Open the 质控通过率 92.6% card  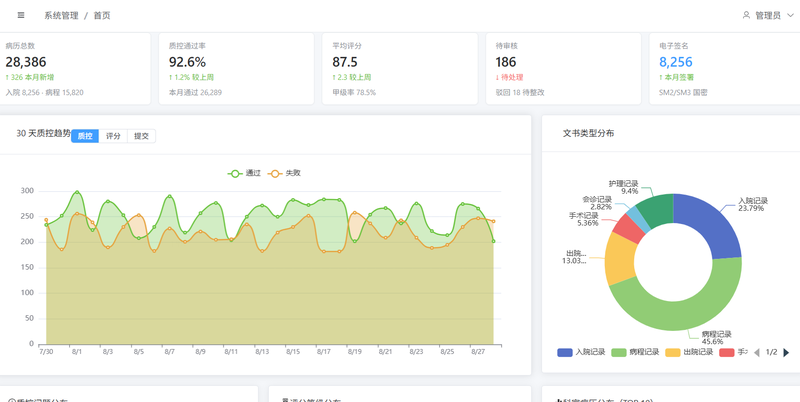tap(236, 69)
